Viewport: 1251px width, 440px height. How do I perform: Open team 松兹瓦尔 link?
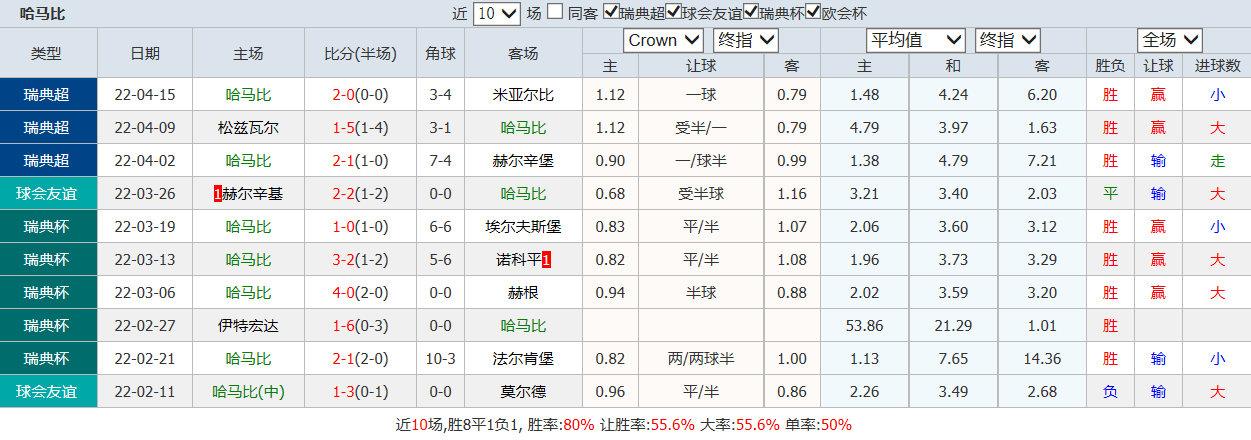(x=248, y=128)
